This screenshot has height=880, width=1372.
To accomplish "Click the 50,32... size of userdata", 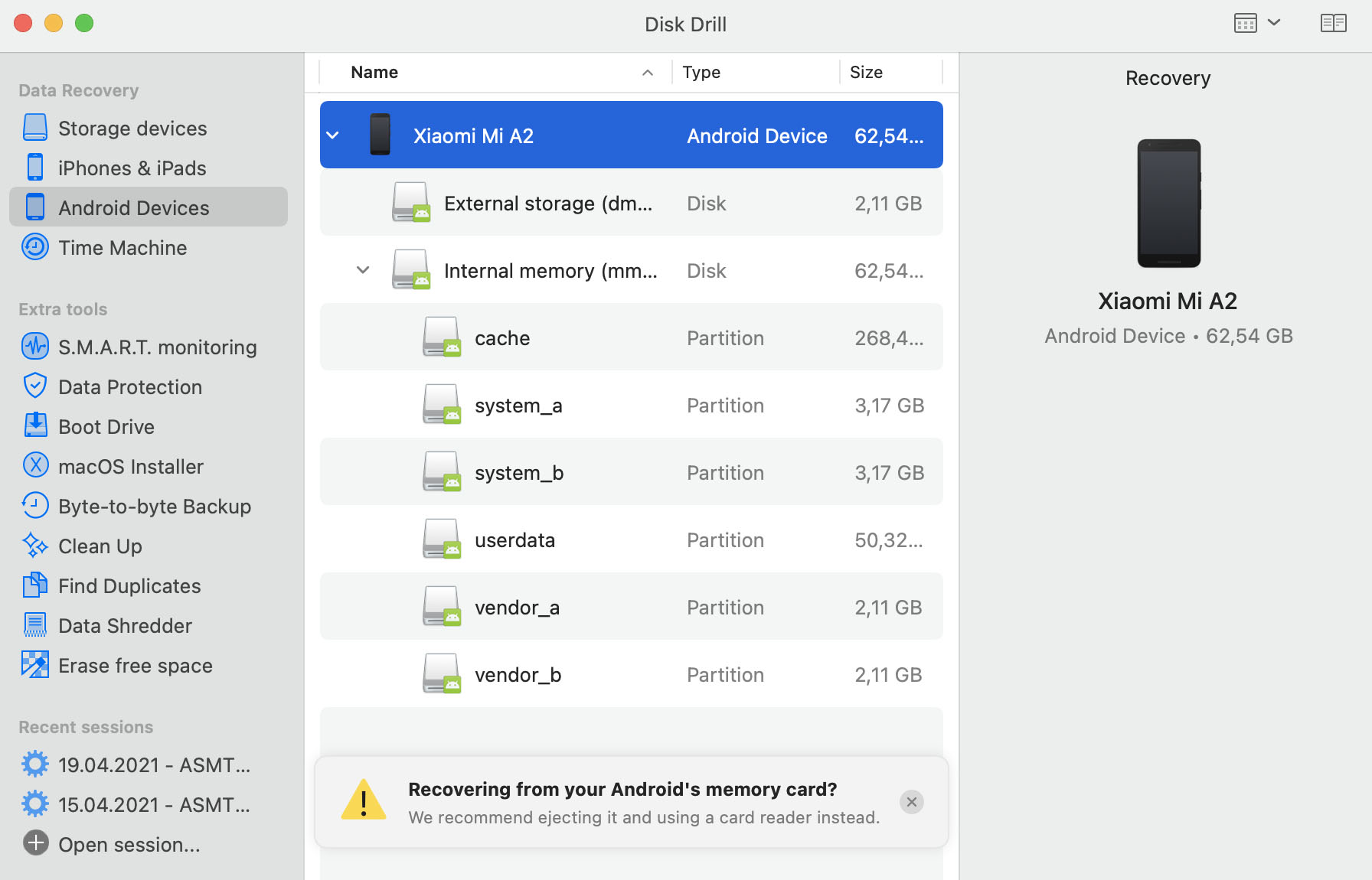I will (889, 540).
